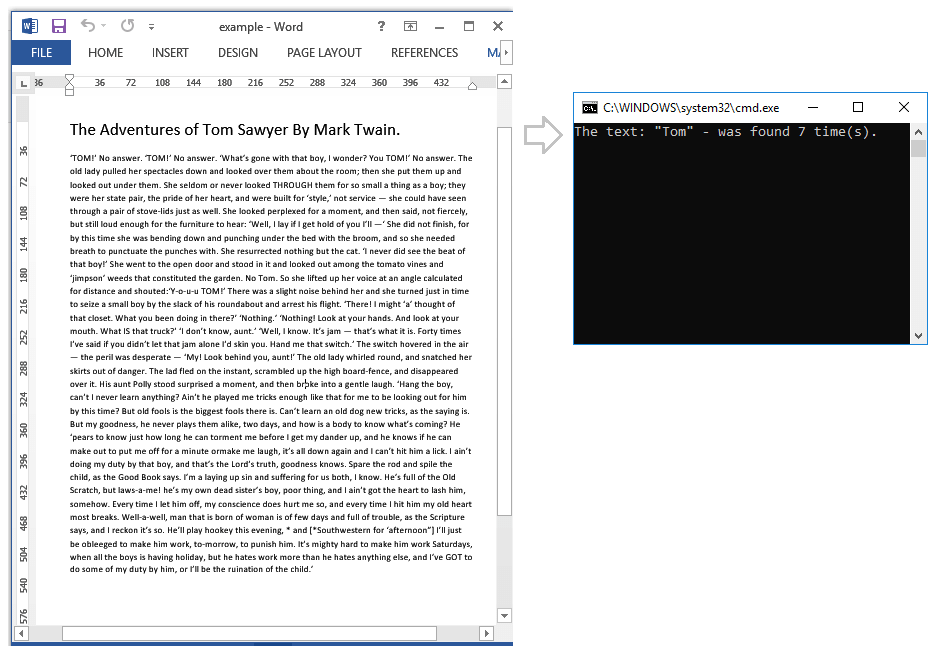Select the REFERENCES tab
Screen dimensions: 936x655
pos(424,52)
